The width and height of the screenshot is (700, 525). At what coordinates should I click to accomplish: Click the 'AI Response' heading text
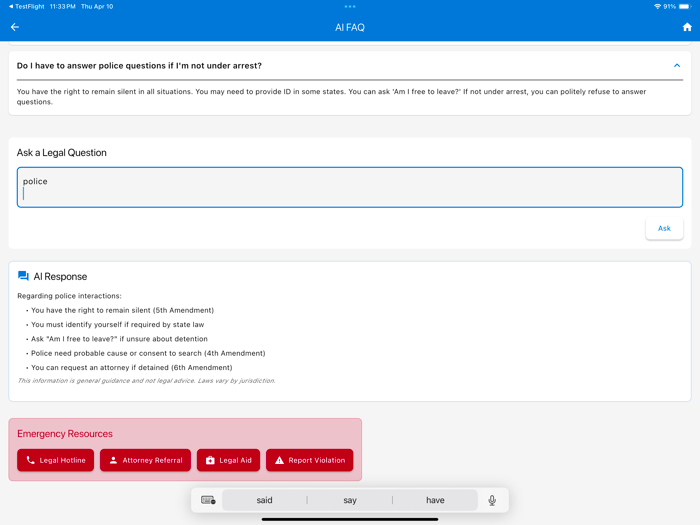coord(60,276)
